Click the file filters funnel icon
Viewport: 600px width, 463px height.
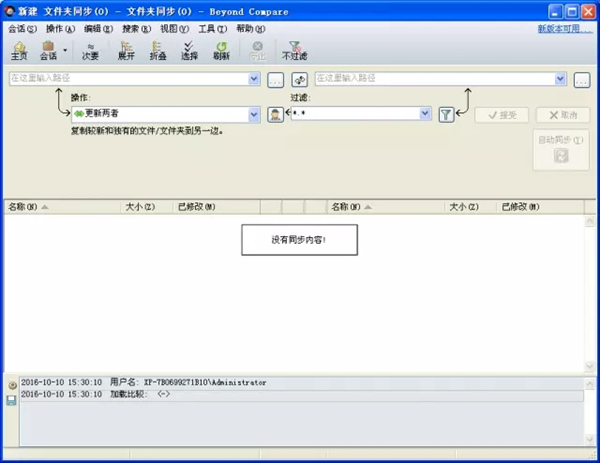(x=446, y=114)
